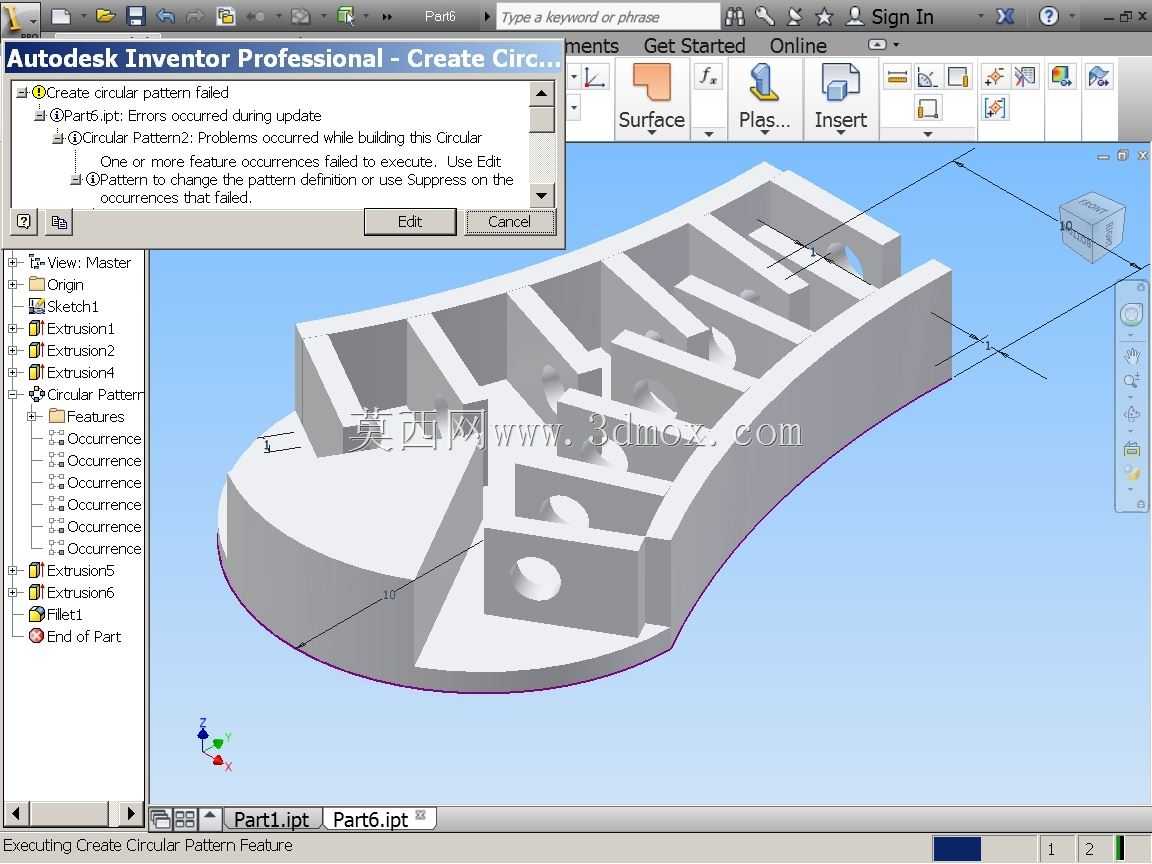Image resolution: width=1152 pixels, height=864 pixels.
Task: Select the Measure Angle icon
Action: click(927, 76)
